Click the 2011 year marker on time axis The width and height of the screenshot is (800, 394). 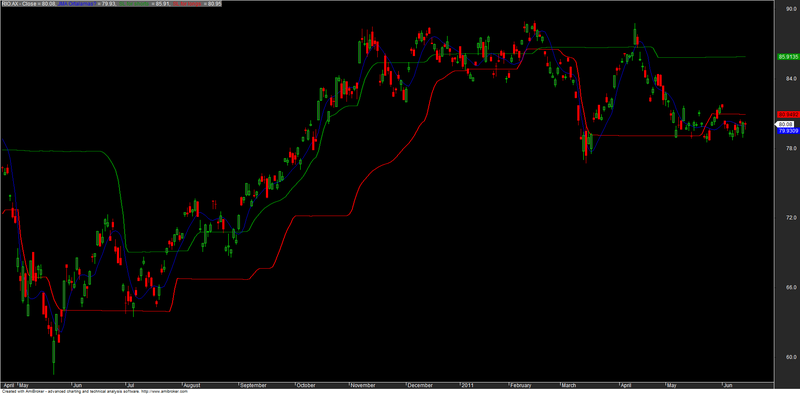click(468, 385)
